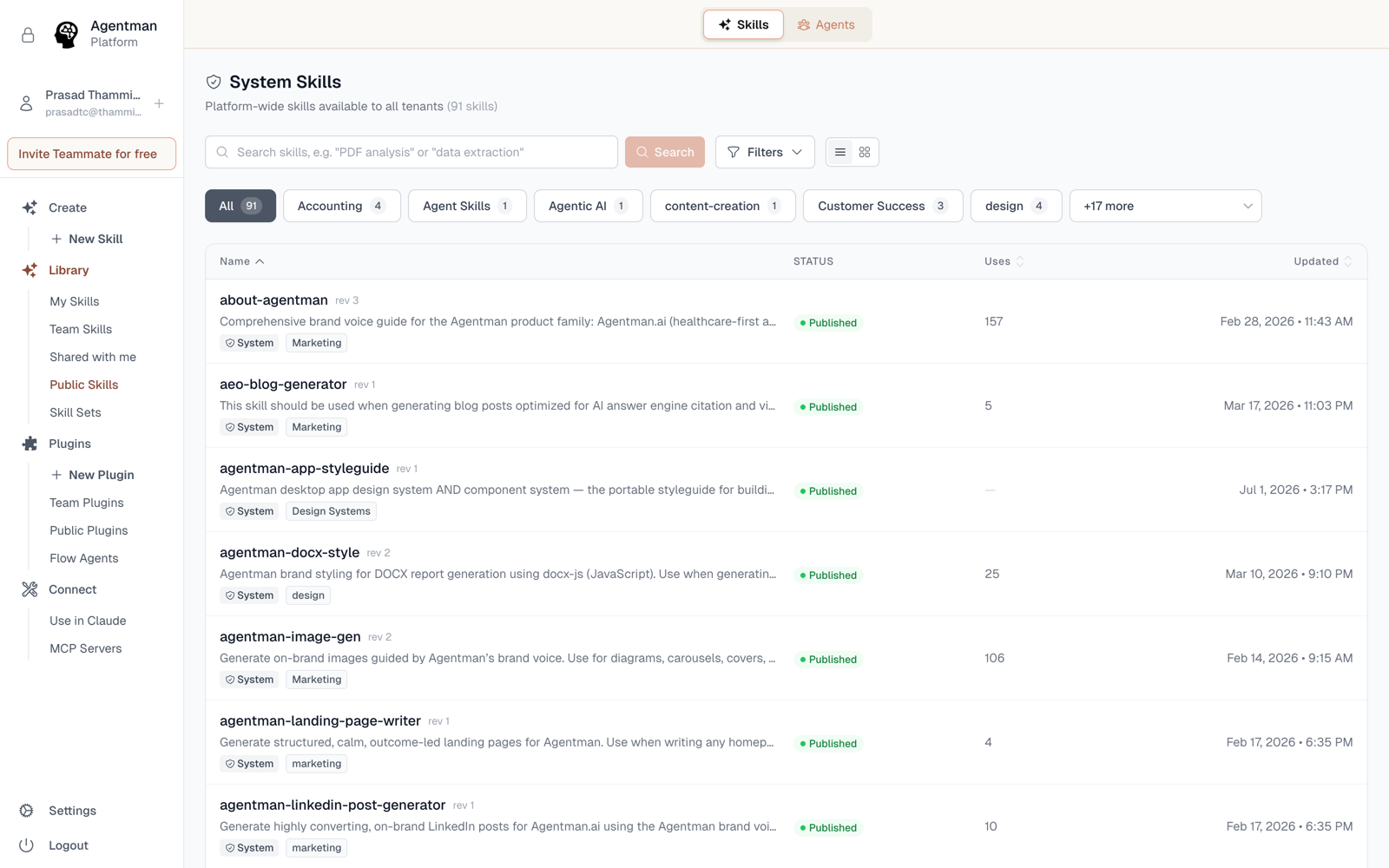Click the Search button
The height and width of the screenshot is (868, 1389).
[665, 152]
